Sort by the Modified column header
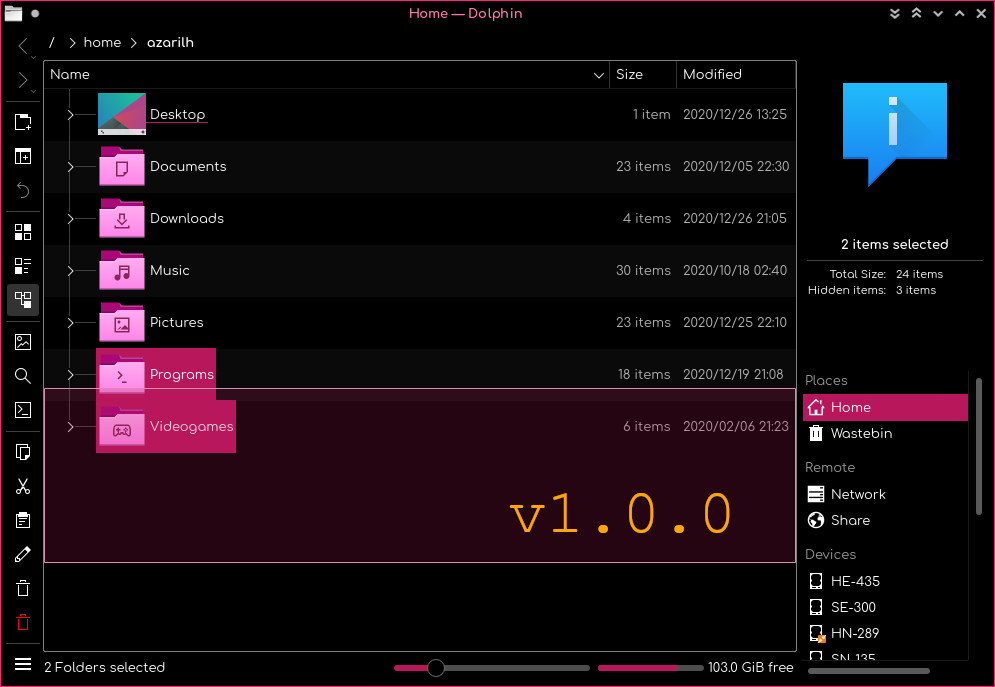Screen dimensions: 995x687 coord(735,74)
